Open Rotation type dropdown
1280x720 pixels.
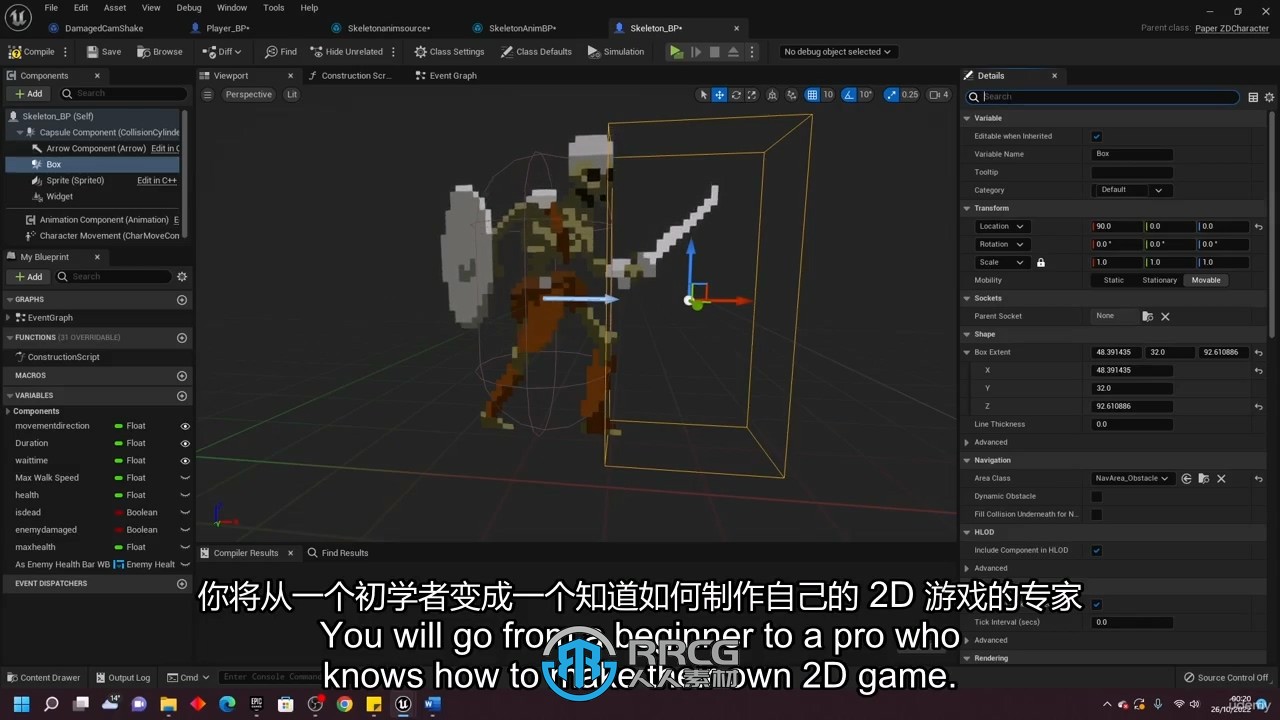1002,244
